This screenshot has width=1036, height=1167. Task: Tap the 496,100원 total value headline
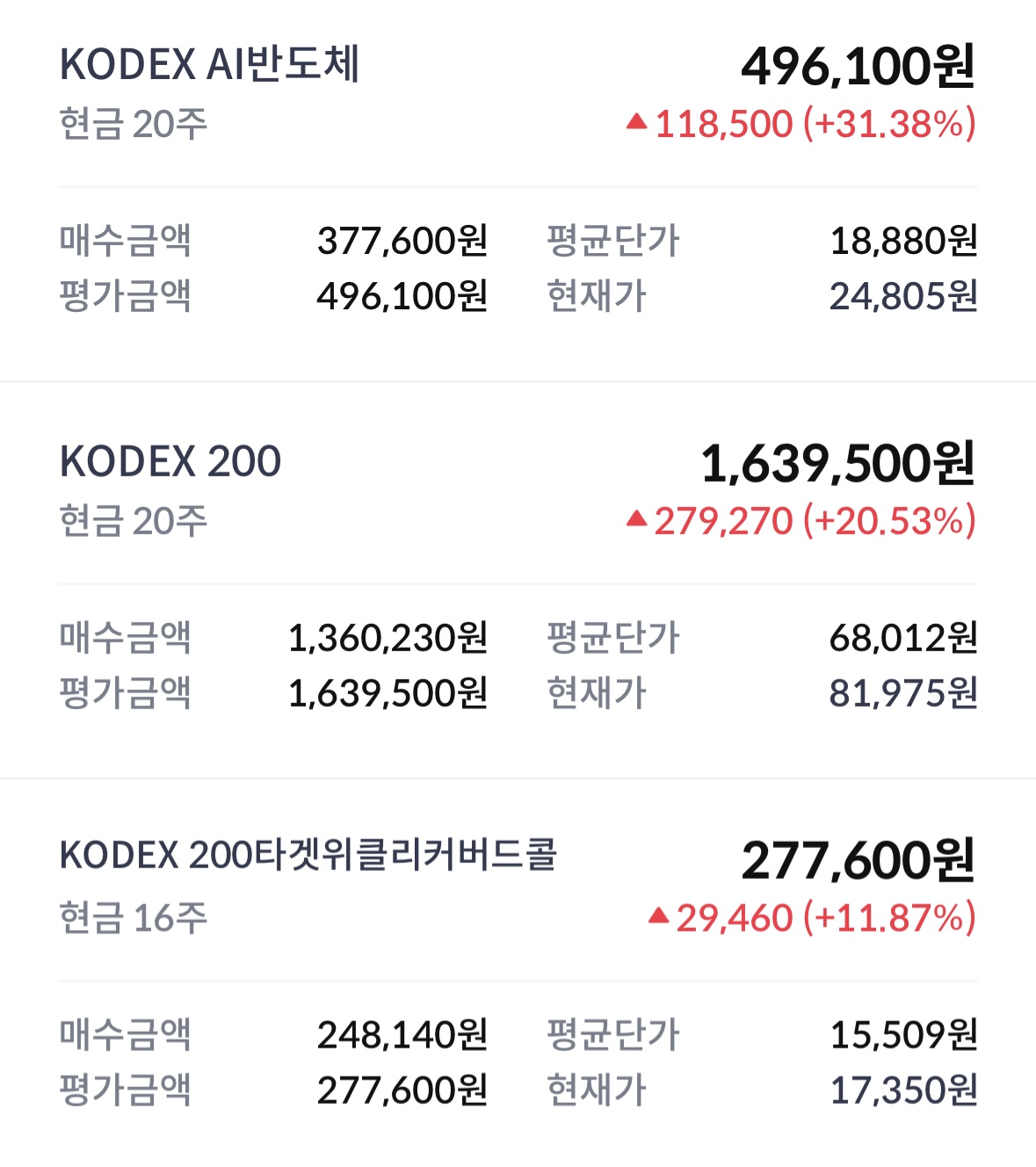point(858,67)
